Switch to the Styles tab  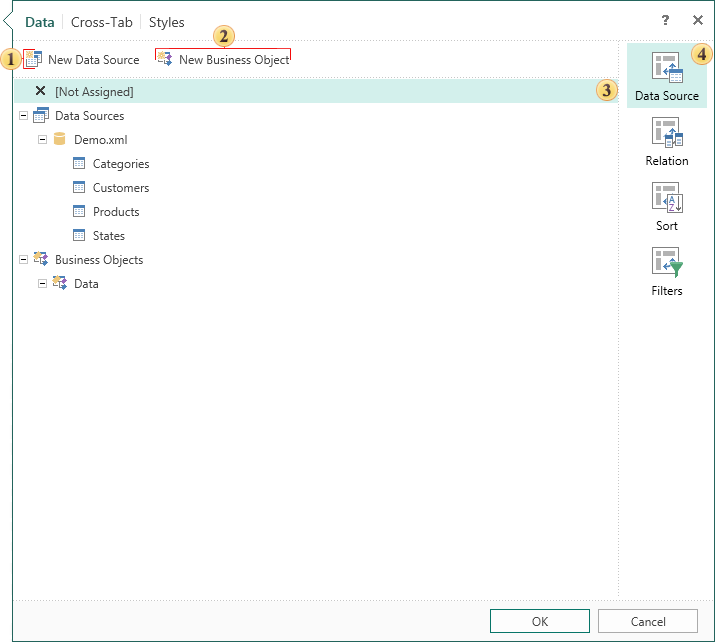[167, 22]
